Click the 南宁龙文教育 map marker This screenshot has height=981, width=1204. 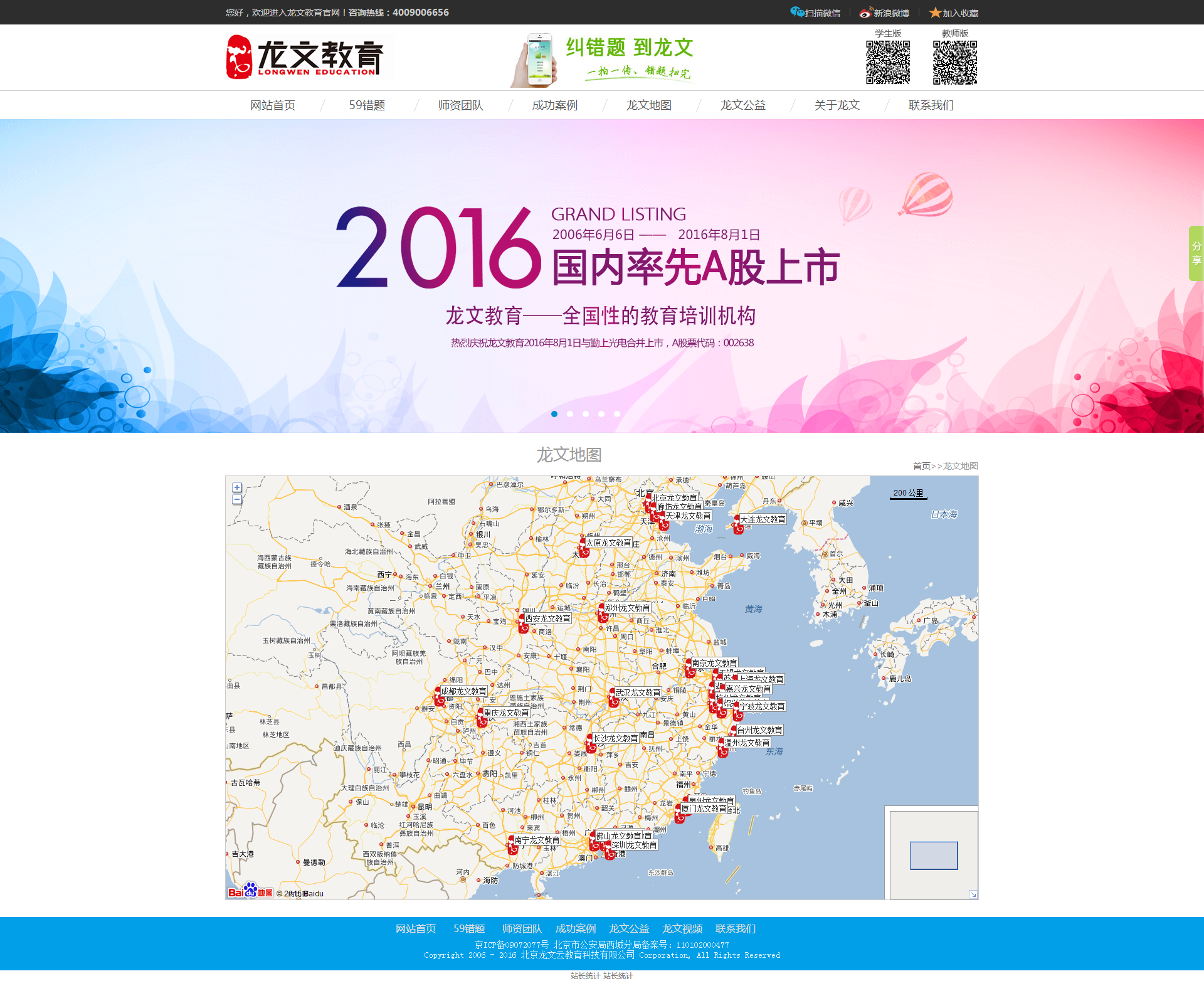(x=512, y=846)
